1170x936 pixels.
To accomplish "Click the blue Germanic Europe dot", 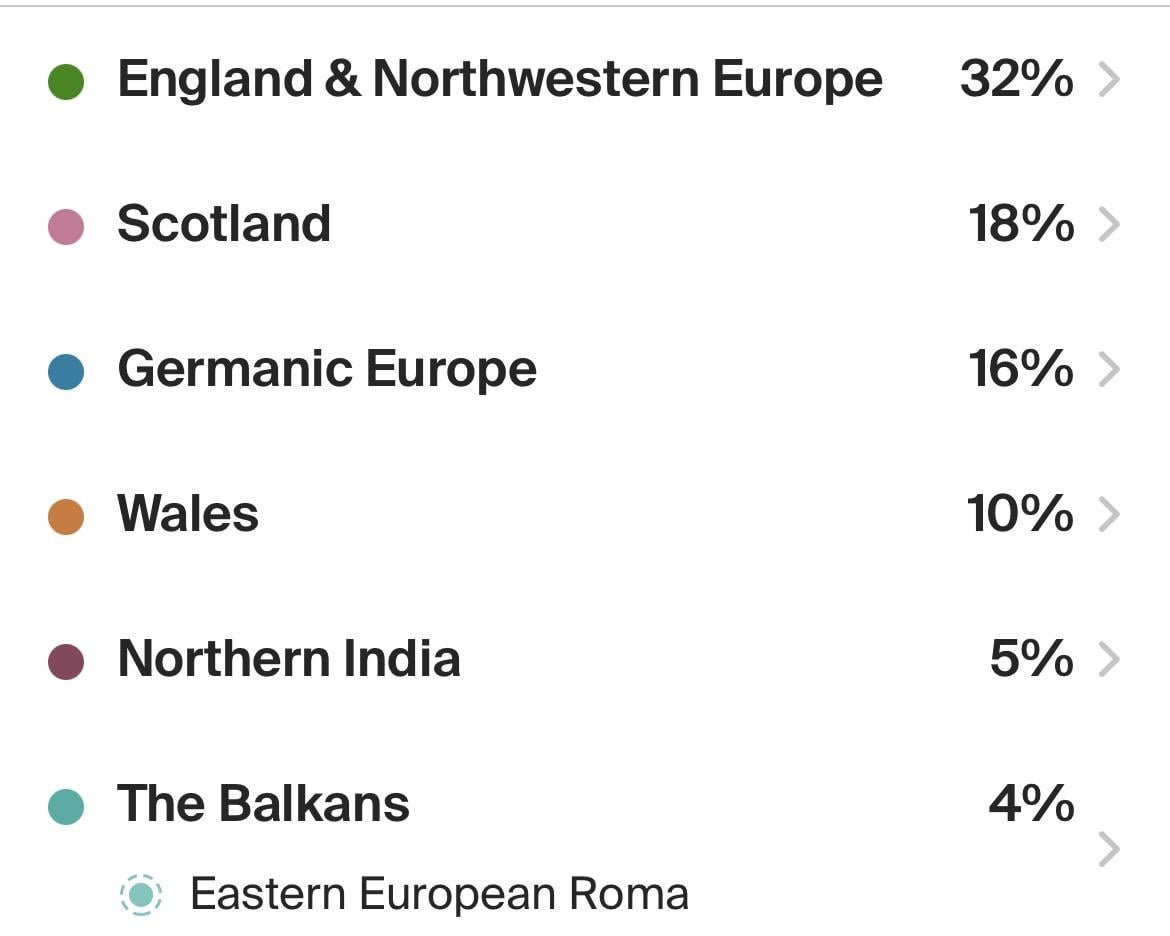I will tap(66, 368).
